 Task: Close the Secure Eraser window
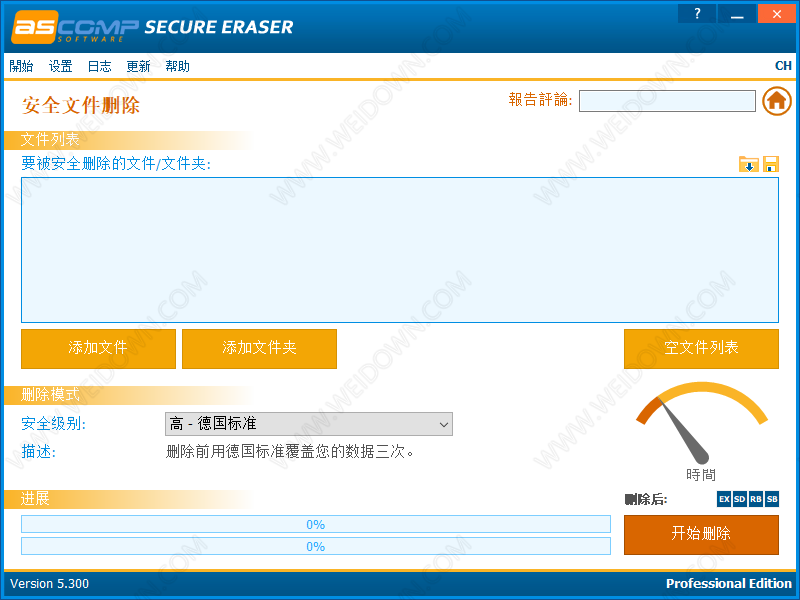pyautogui.click(x=777, y=14)
